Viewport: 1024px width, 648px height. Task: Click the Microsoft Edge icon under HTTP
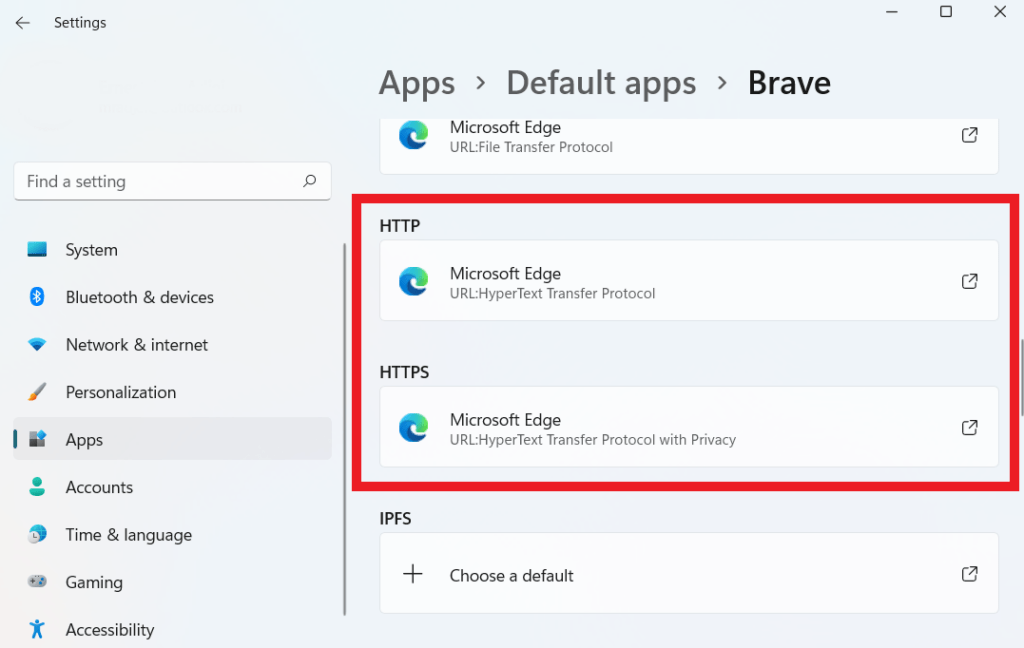pyautogui.click(x=413, y=281)
